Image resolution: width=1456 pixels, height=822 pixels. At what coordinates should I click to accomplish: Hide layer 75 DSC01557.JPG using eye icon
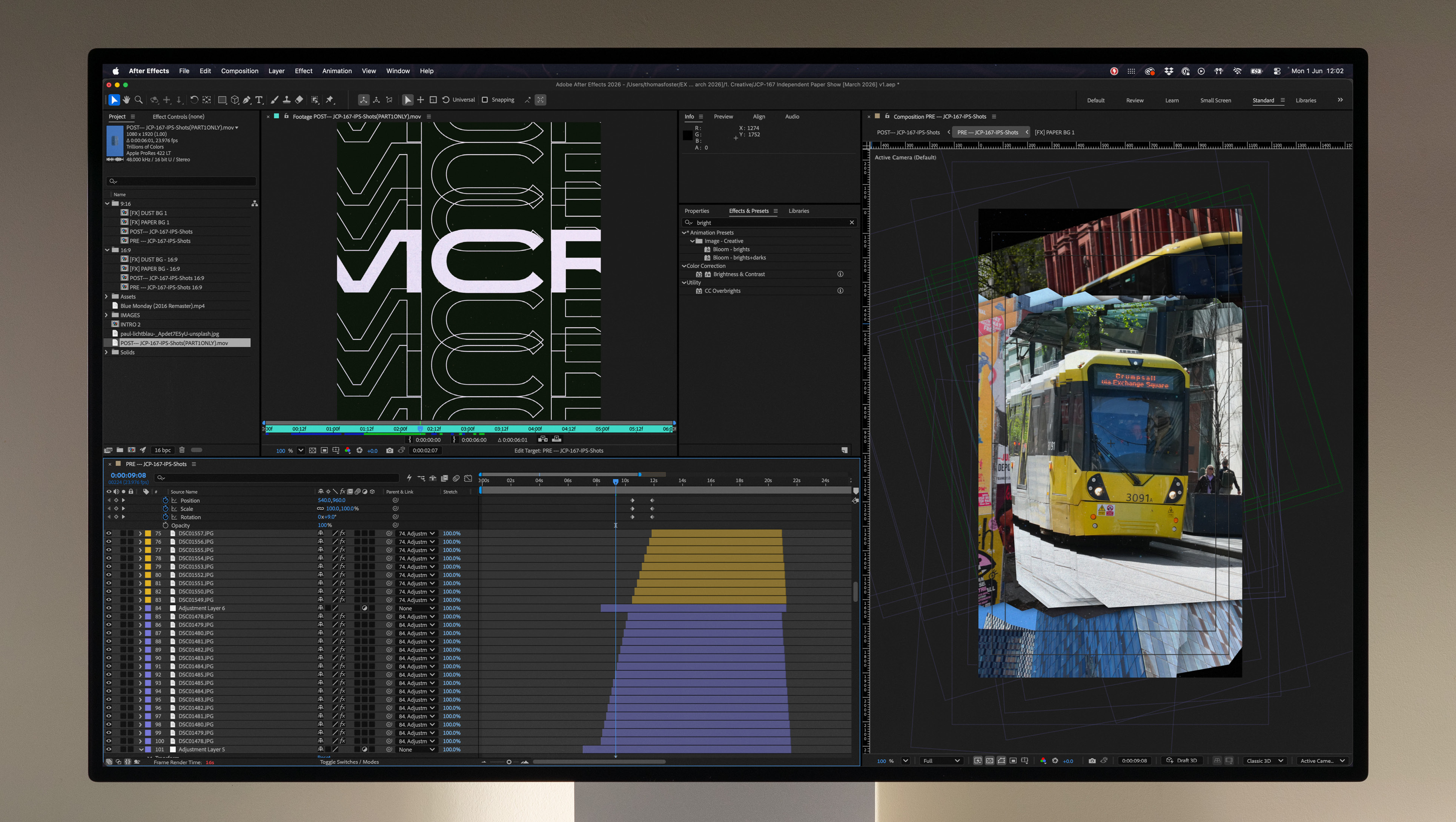coord(109,533)
